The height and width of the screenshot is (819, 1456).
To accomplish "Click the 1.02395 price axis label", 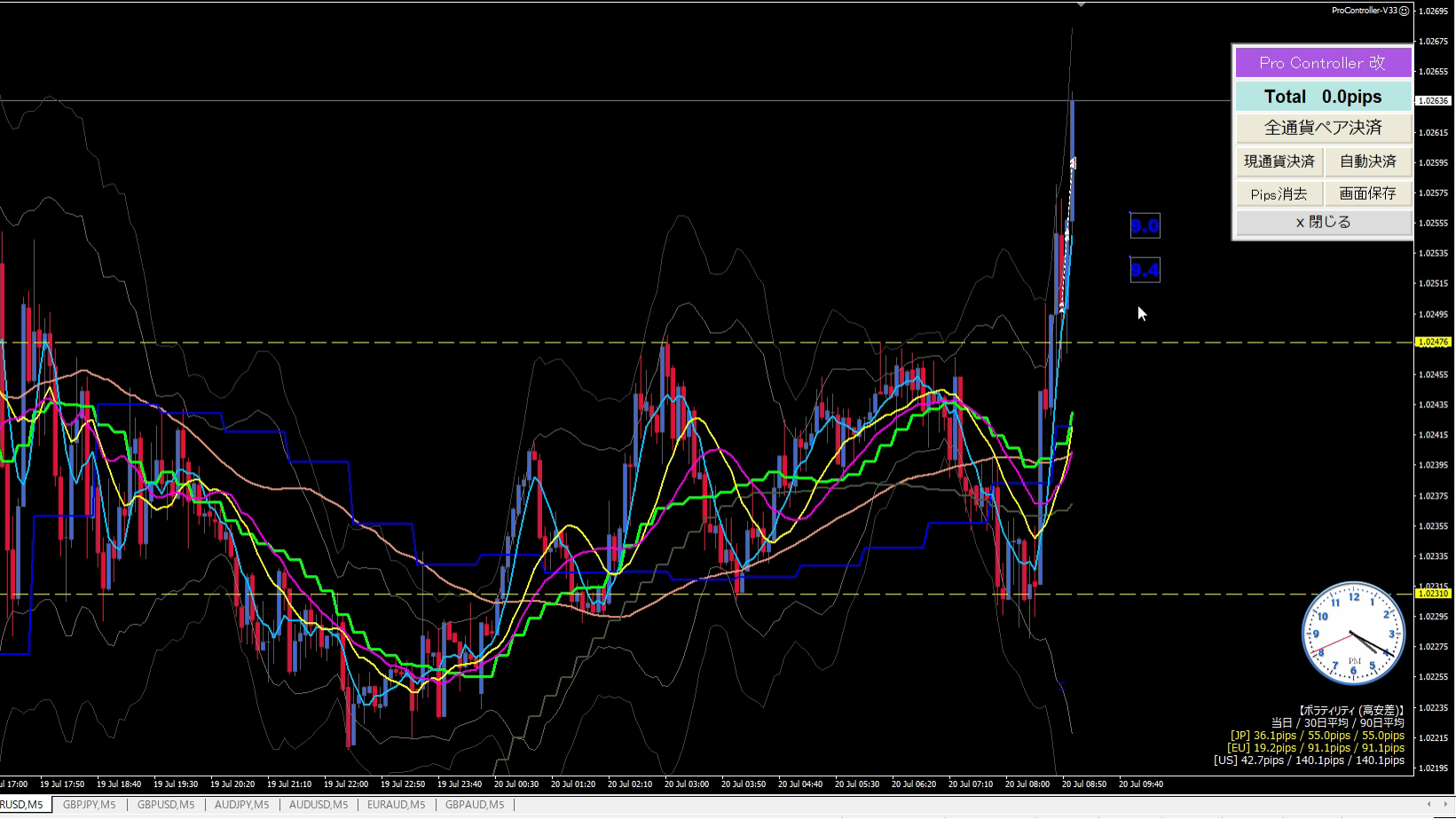I will tap(1433, 466).
